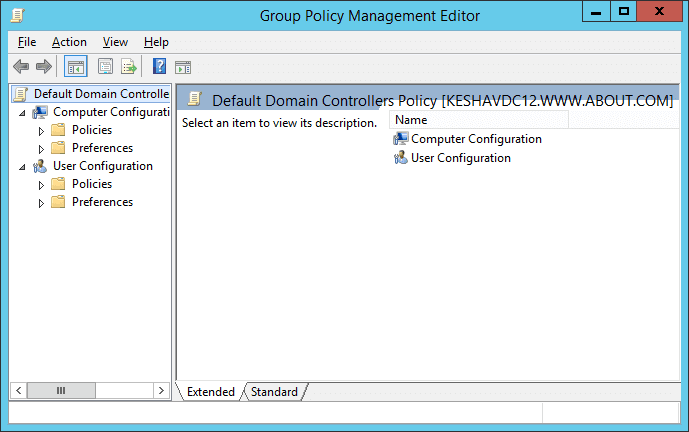Expand Preferences under User Configuration

point(41,203)
